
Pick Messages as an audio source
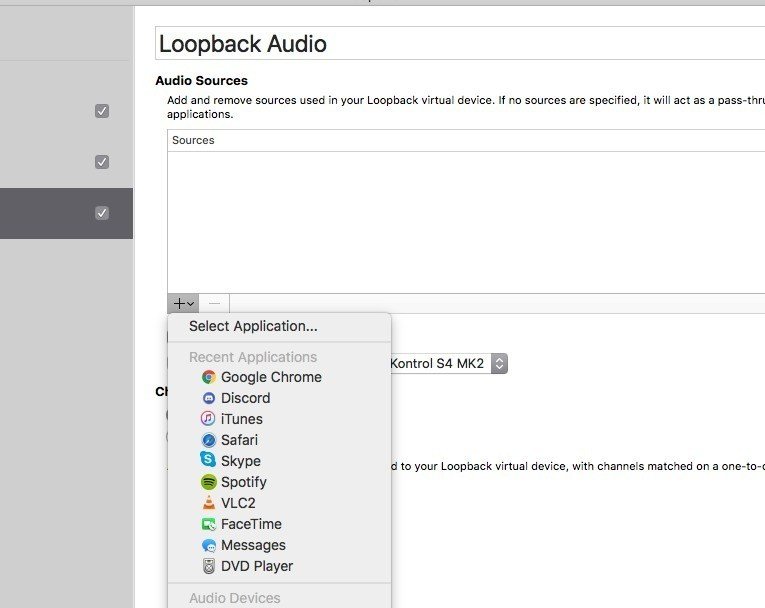coord(279,545)
